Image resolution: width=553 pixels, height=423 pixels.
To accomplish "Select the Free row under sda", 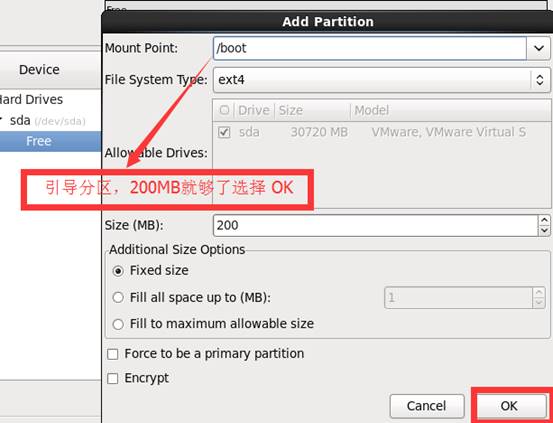I will click(50, 141).
